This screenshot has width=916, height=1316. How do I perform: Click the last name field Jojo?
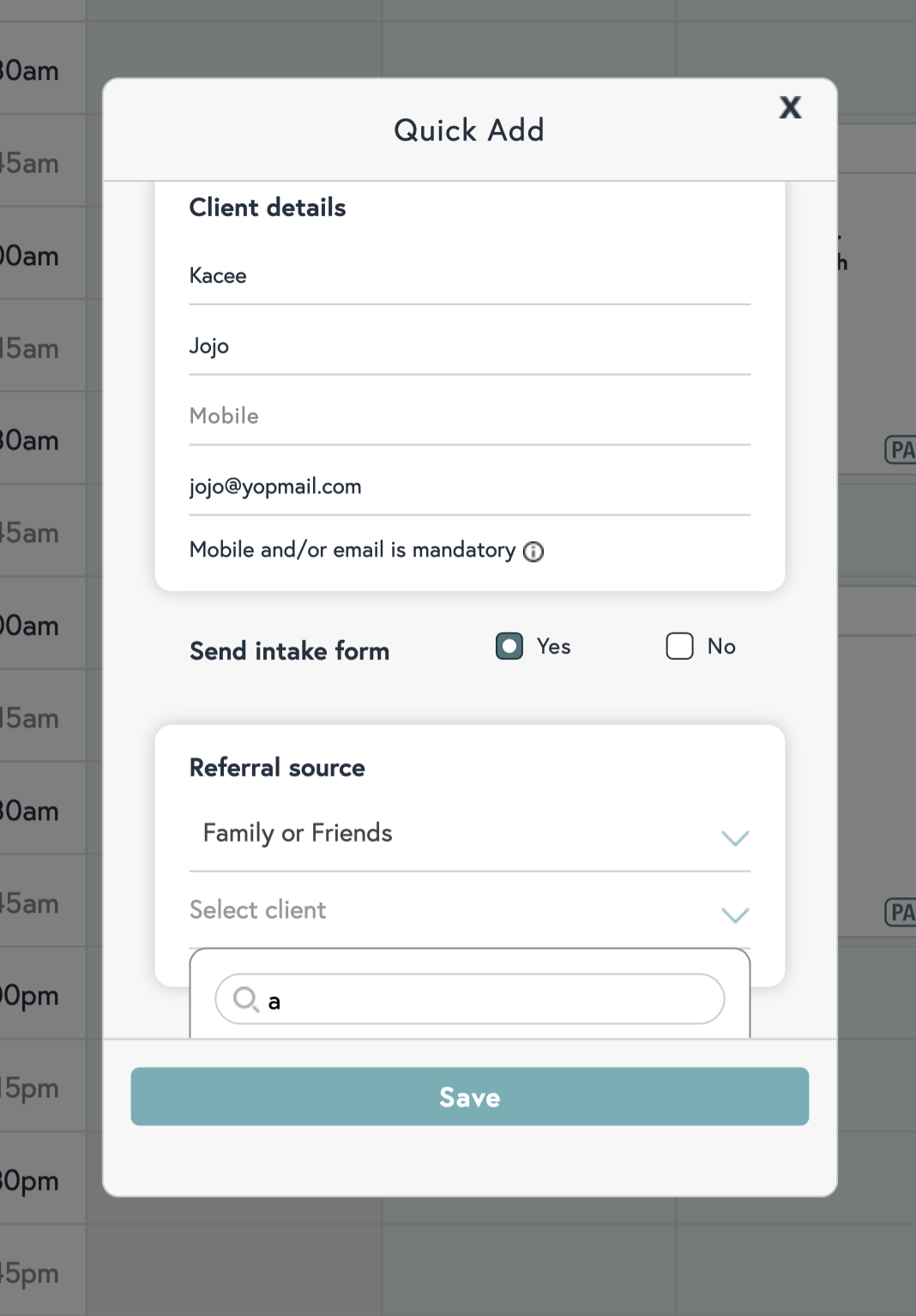click(x=469, y=347)
